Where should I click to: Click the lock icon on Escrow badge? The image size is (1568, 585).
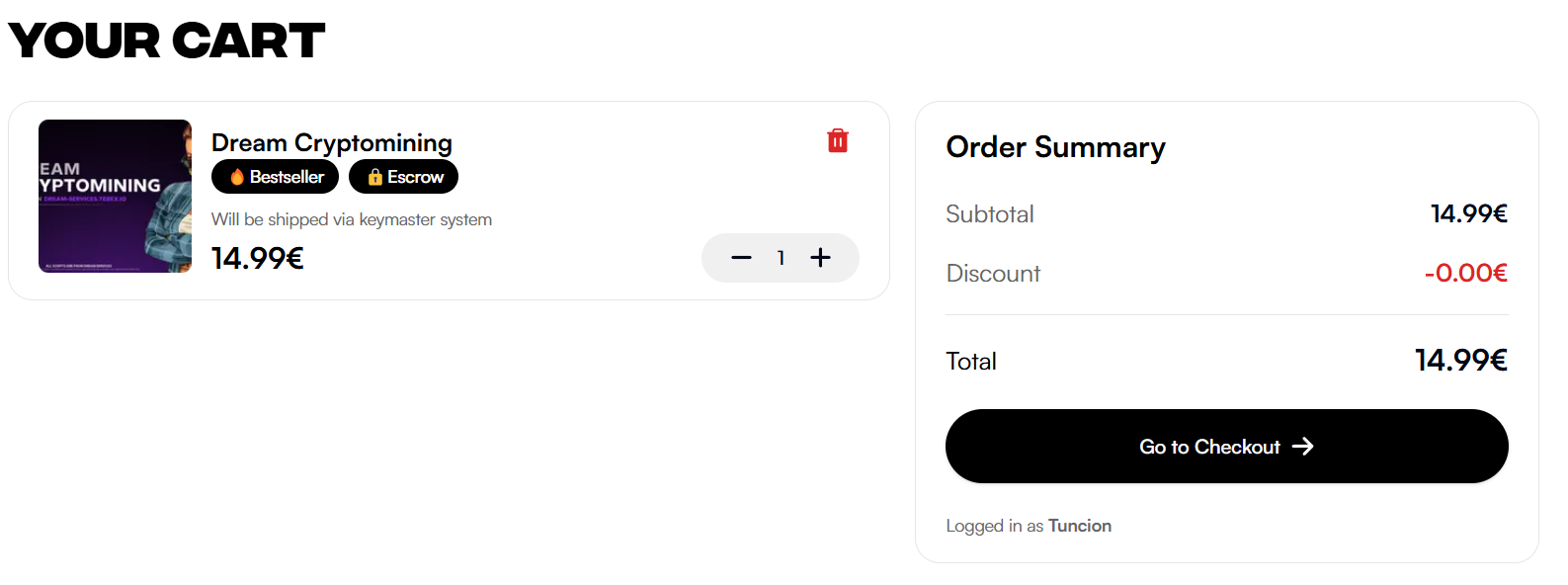click(375, 177)
